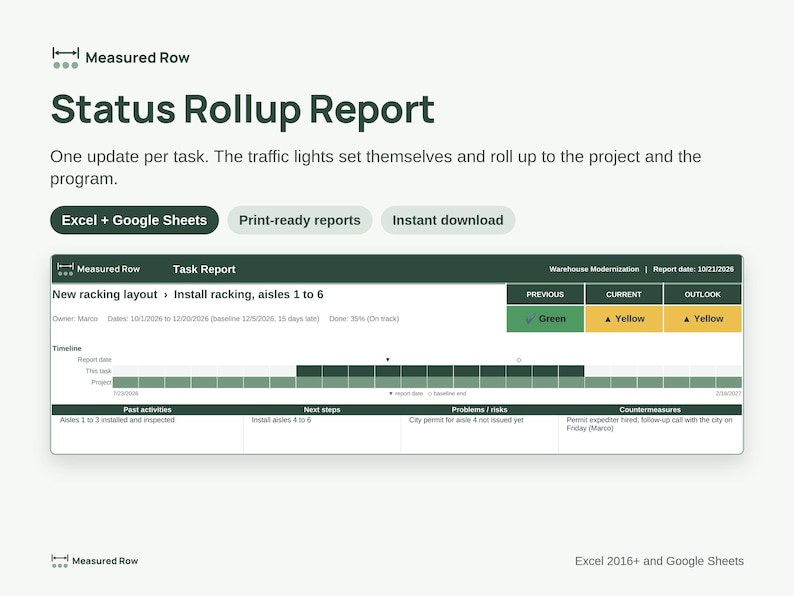Click the Countermeasures column header
This screenshot has height=596, width=794.
coord(650,410)
